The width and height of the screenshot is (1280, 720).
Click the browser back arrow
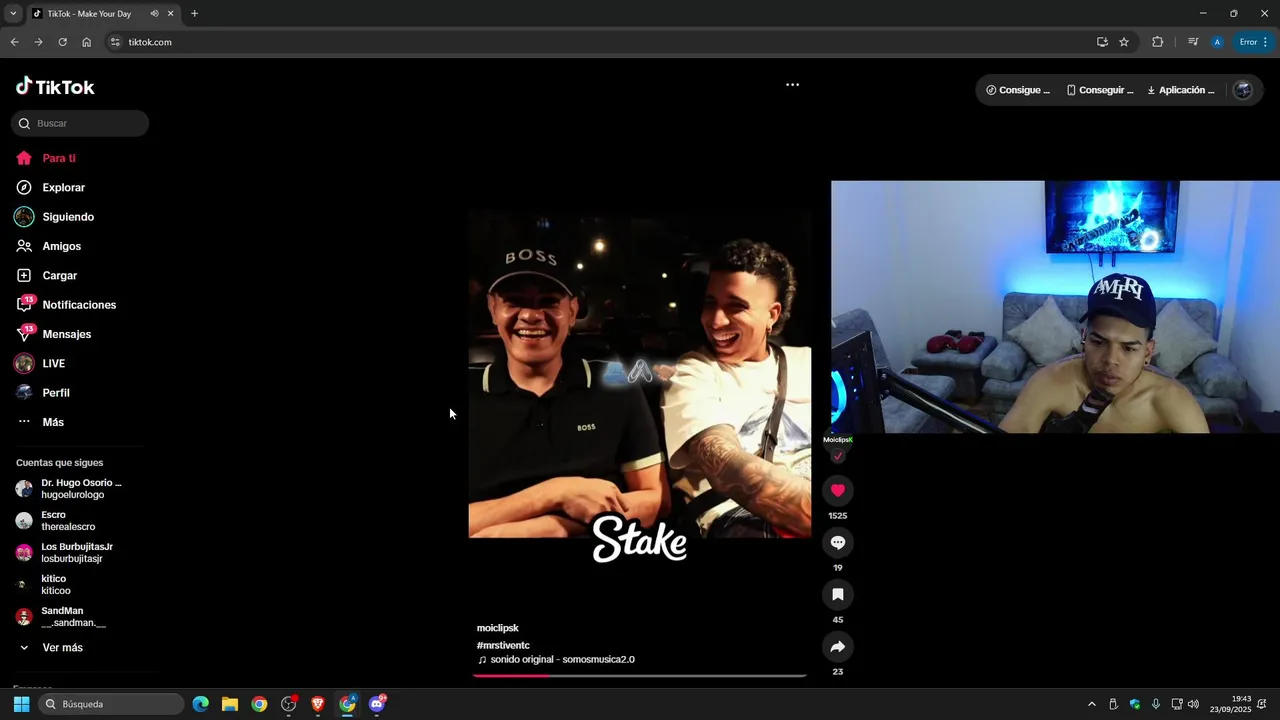click(14, 42)
